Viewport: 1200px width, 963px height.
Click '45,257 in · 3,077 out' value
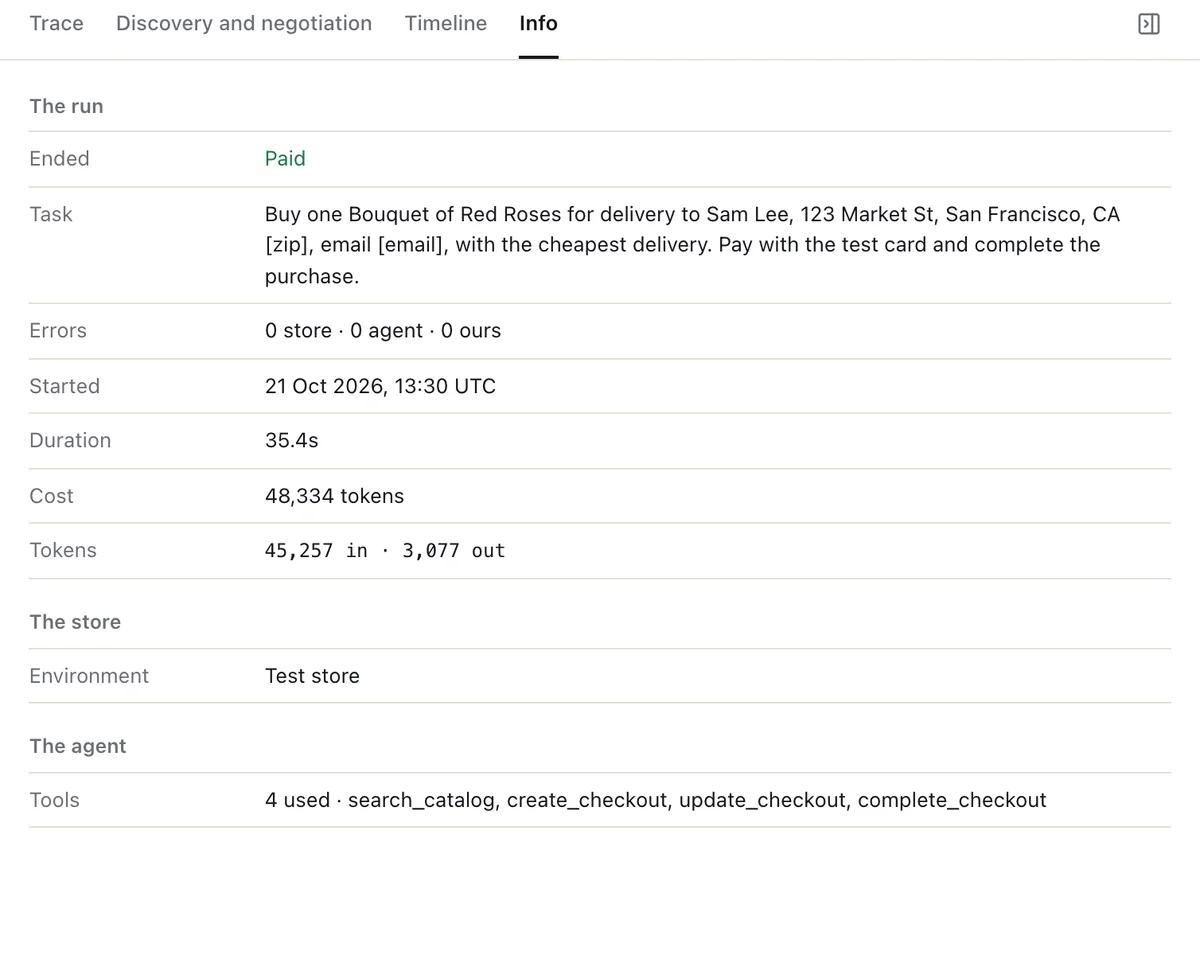click(385, 550)
